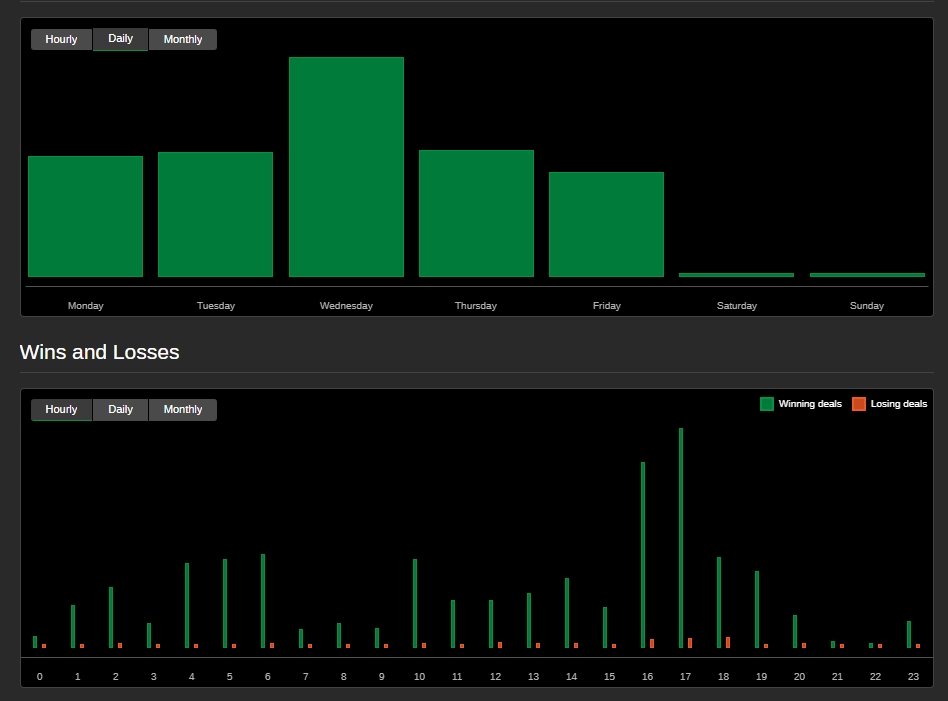Click the losing deals bar at hour 17

tap(690, 643)
